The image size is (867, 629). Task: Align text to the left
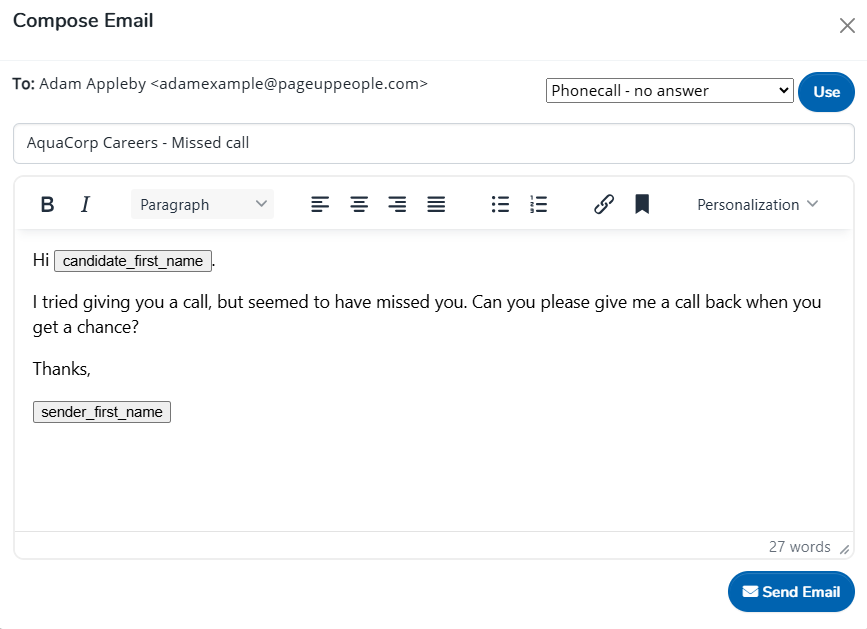tap(320, 205)
